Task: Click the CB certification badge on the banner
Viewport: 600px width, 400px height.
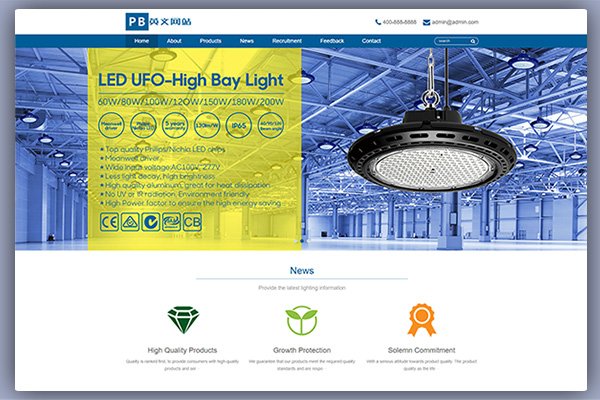Action: coord(192,222)
